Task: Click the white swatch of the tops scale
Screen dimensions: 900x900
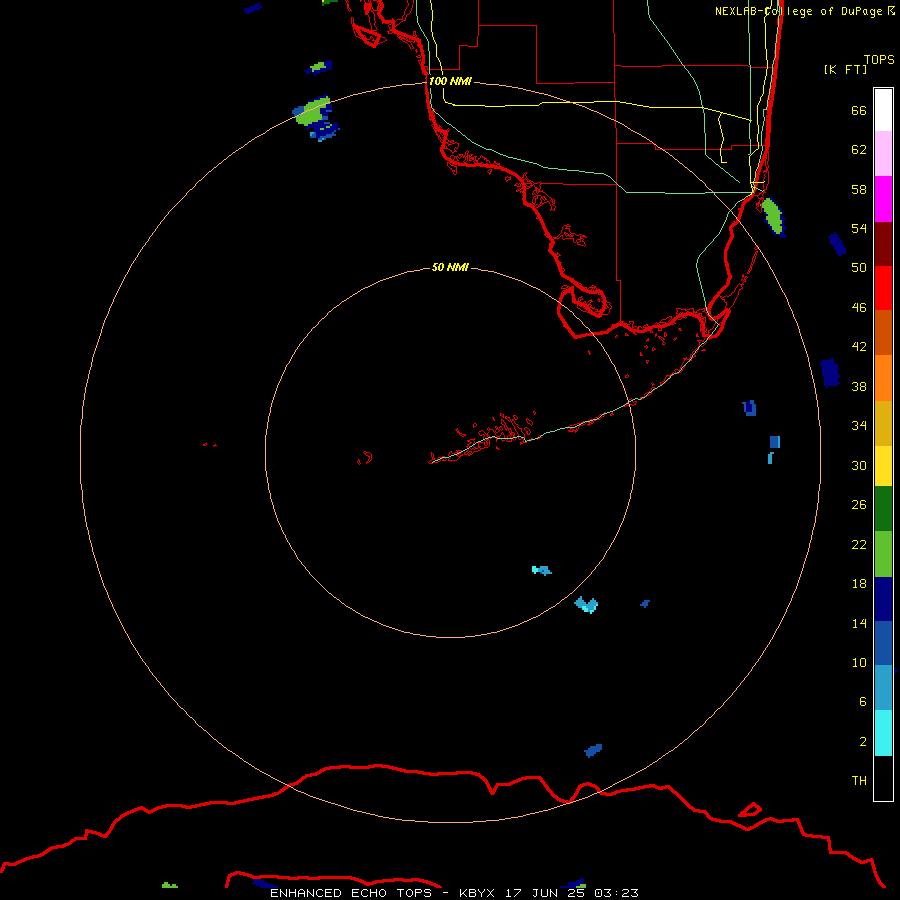Action: pyautogui.click(x=883, y=110)
